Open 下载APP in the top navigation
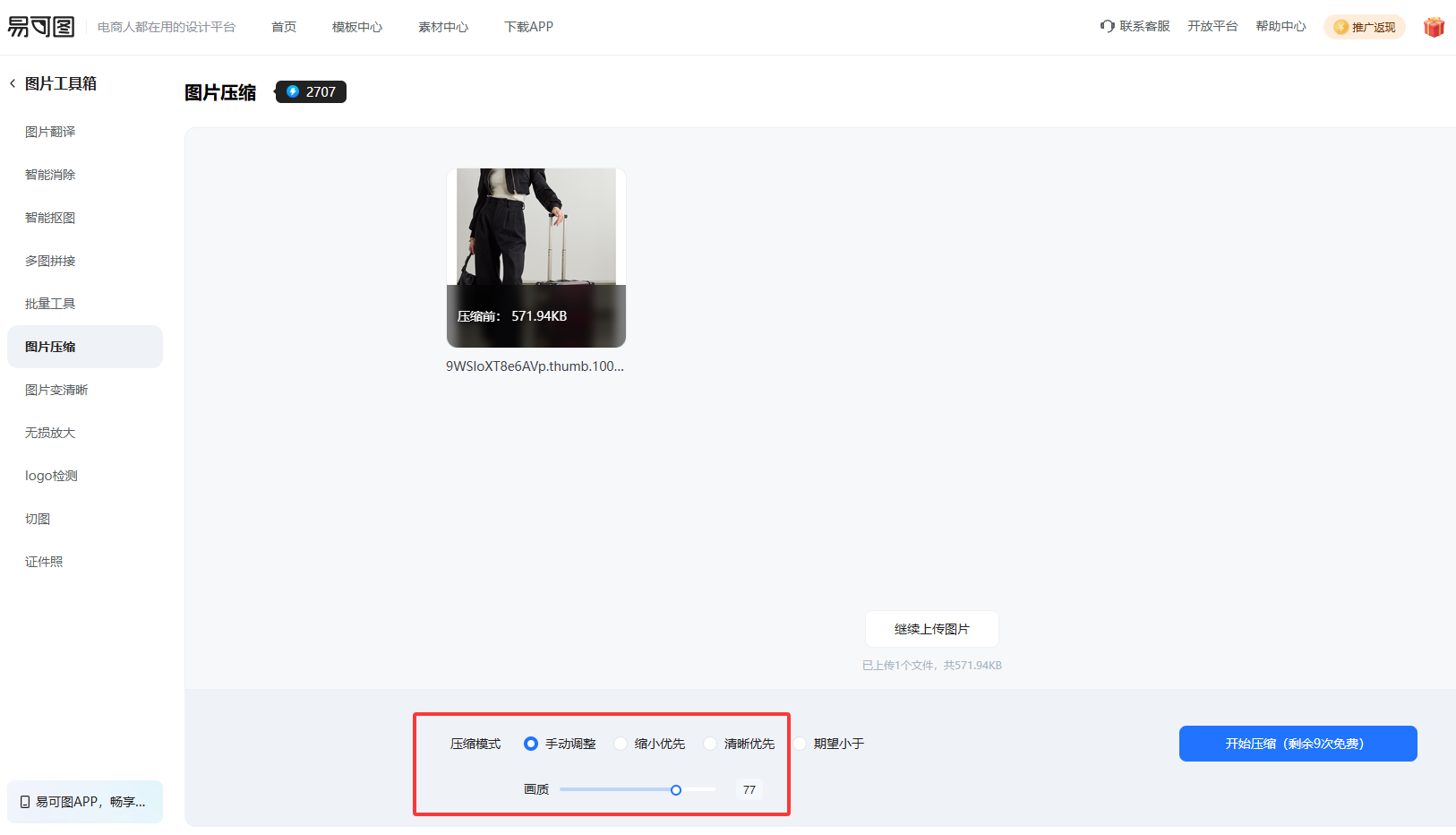This screenshot has height=835, width=1456. pyautogui.click(x=528, y=27)
